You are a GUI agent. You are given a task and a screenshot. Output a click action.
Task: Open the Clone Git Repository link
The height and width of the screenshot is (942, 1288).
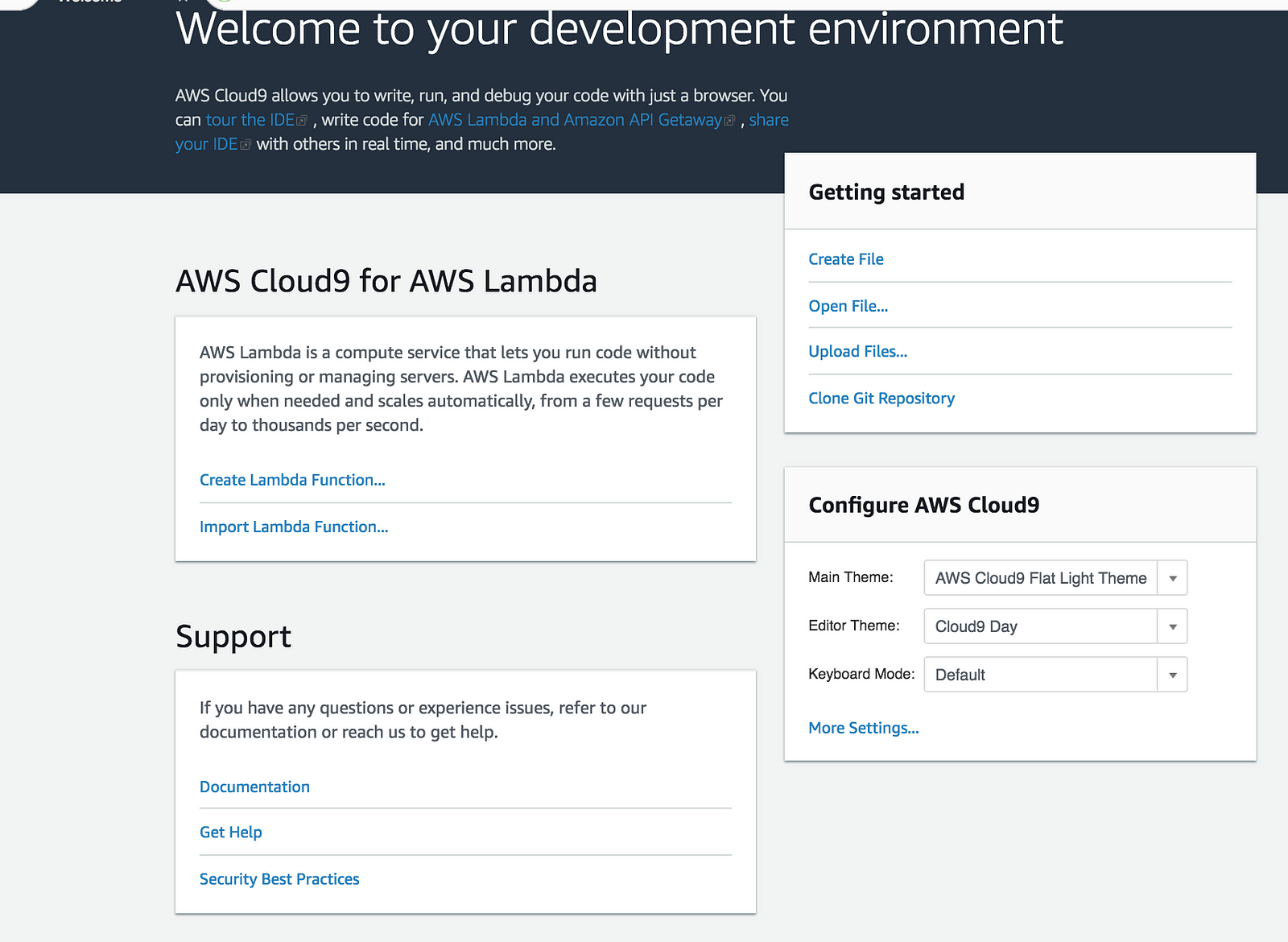pos(881,399)
